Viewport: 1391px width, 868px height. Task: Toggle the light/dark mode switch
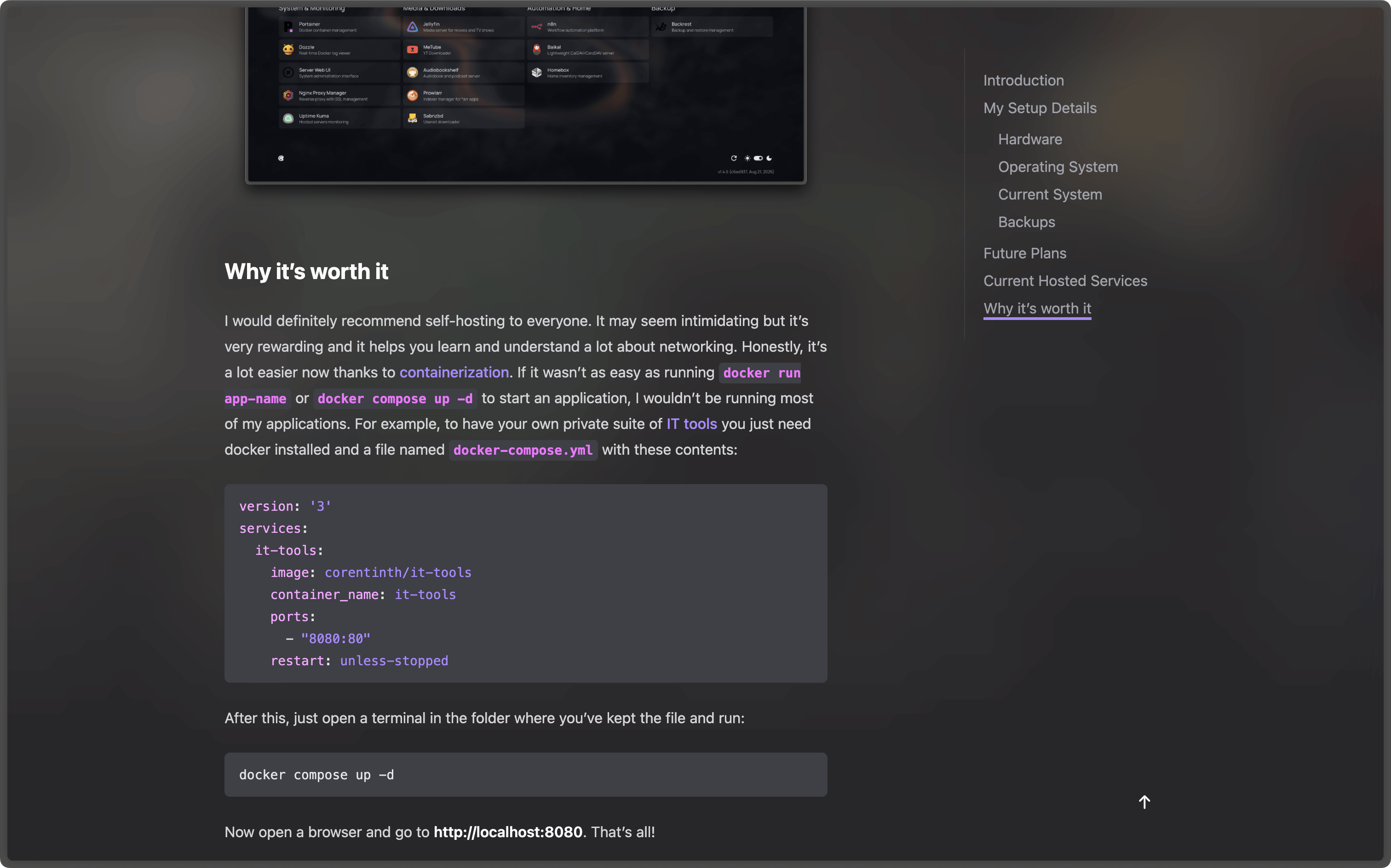pos(758,159)
